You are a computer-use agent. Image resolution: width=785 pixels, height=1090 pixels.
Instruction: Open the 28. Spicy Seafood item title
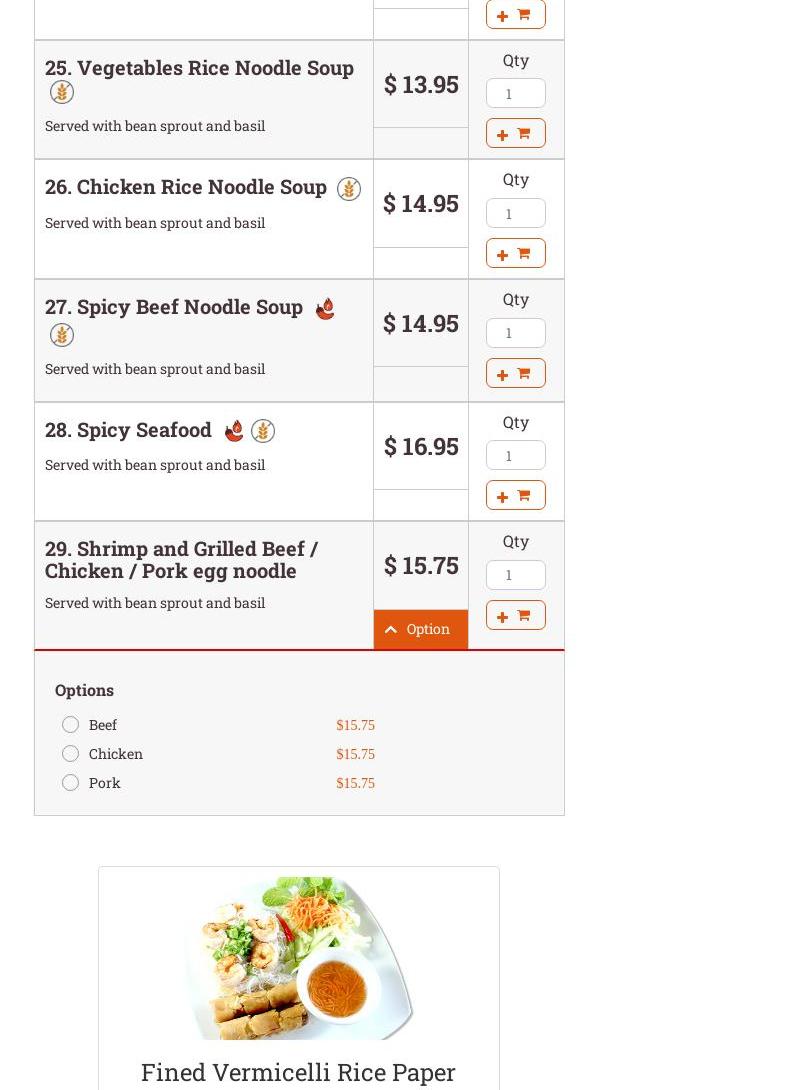click(x=128, y=430)
